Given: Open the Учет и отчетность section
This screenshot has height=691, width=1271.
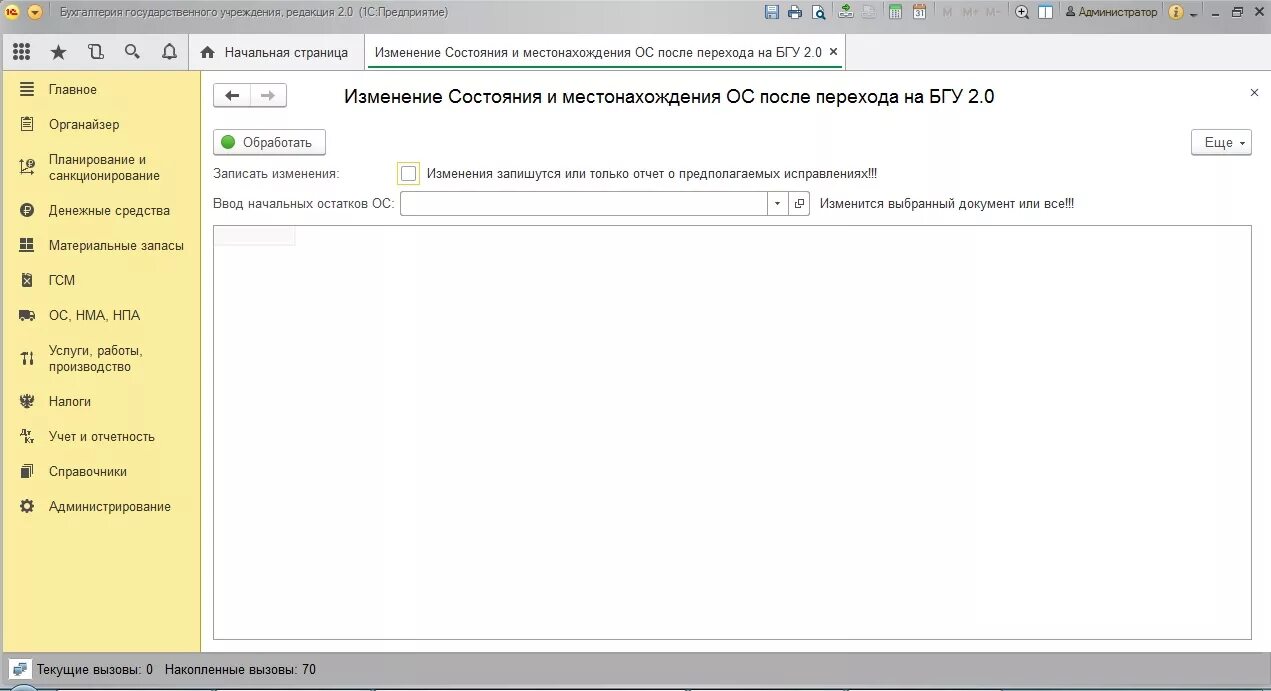Looking at the screenshot, I should tap(100, 437).
